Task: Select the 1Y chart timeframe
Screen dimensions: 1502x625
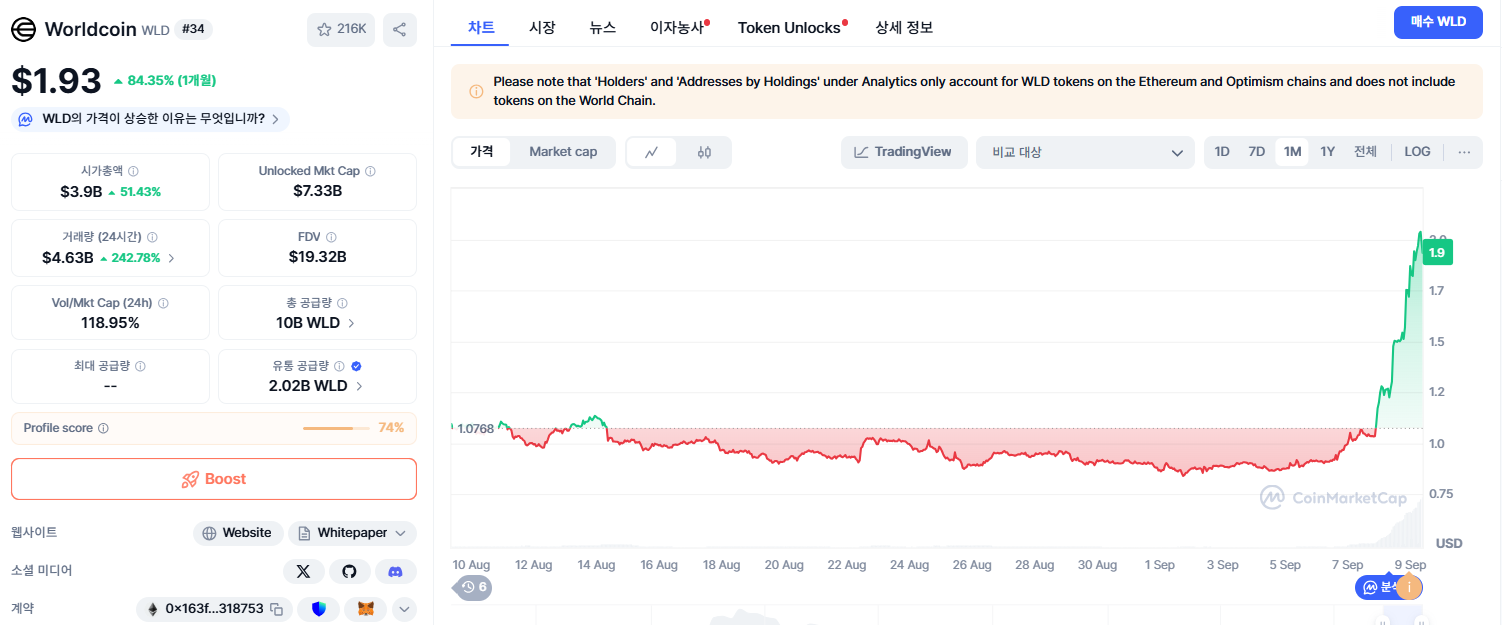Action: click(x=1327, y=151)
